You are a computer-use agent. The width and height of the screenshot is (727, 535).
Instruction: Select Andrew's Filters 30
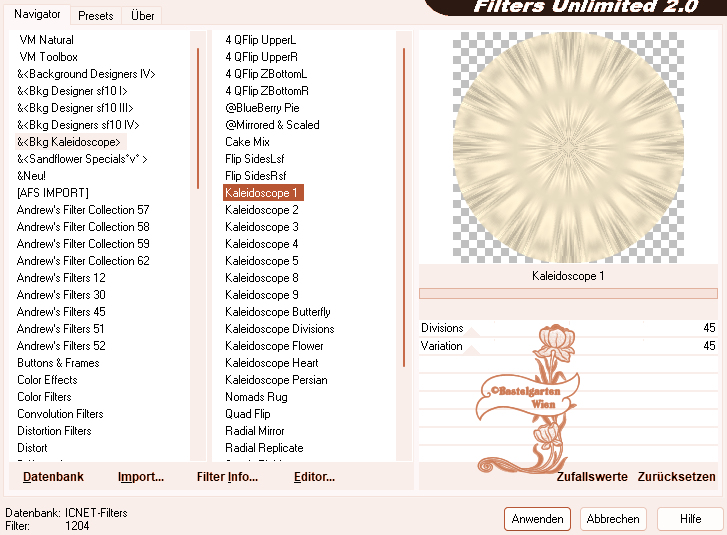click(x=61, y=295)
